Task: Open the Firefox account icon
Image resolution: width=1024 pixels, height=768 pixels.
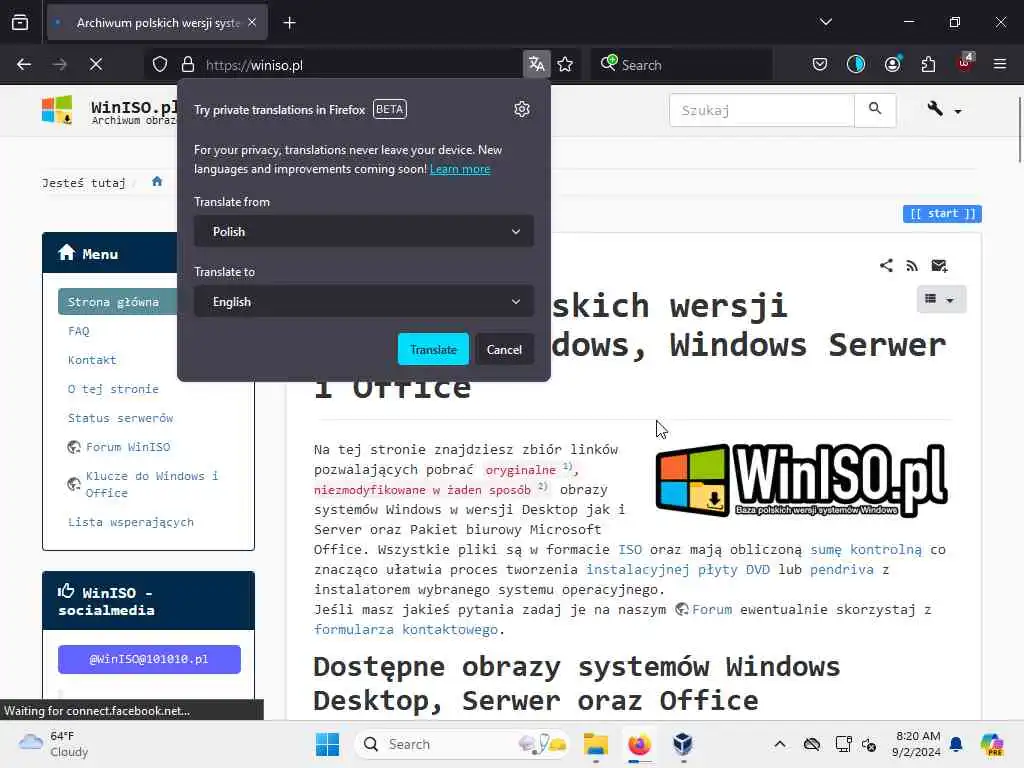Action: (x=893, y=64)
